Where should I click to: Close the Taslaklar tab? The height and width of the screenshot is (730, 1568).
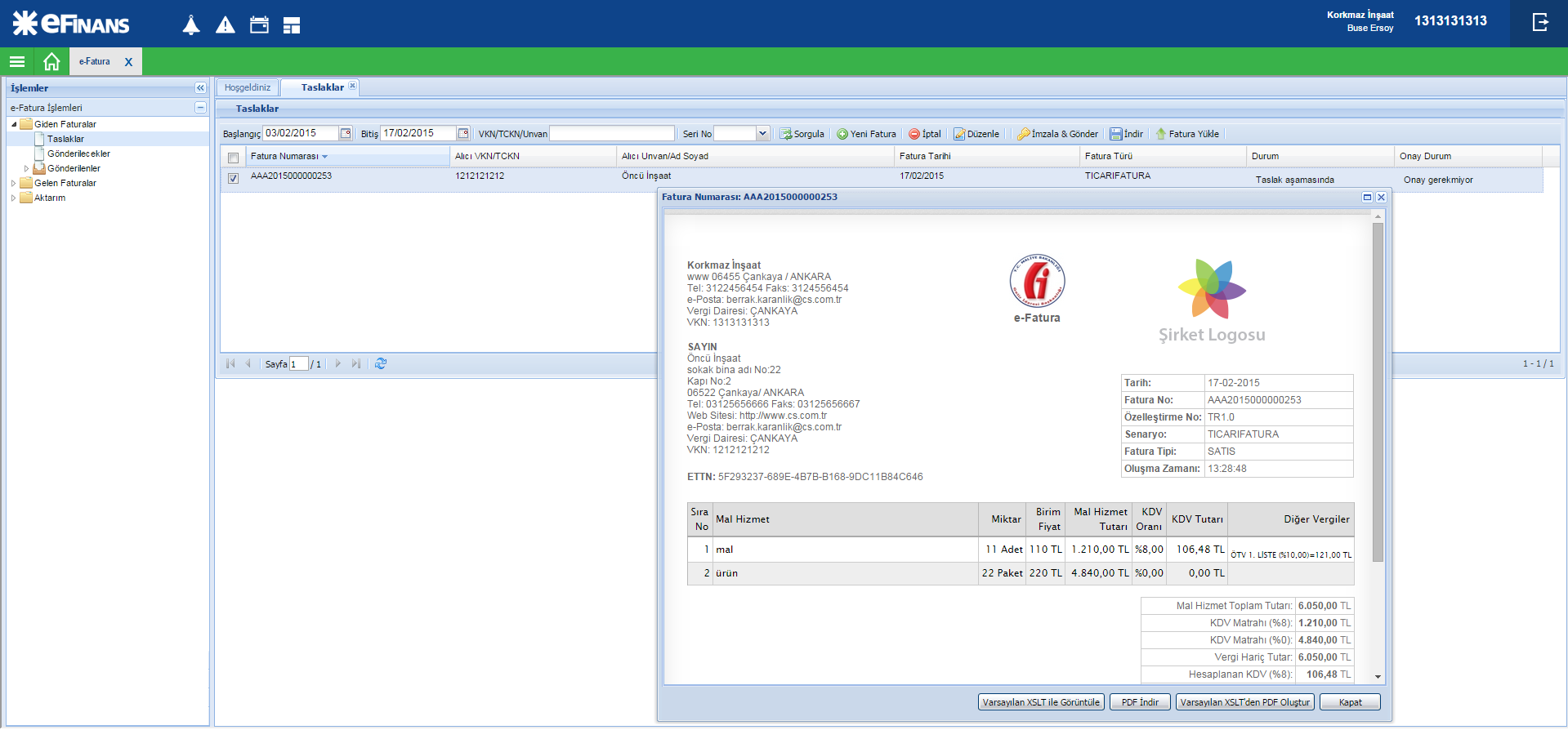tap(352, 86)
